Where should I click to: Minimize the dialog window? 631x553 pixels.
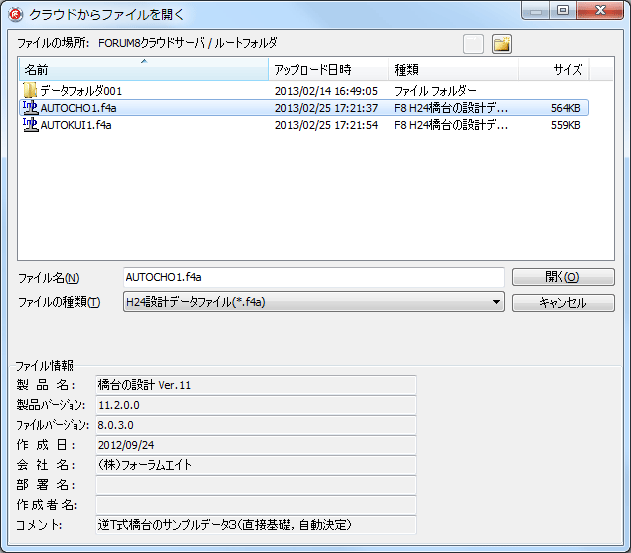pyautogui.click(x=536, y=10)
